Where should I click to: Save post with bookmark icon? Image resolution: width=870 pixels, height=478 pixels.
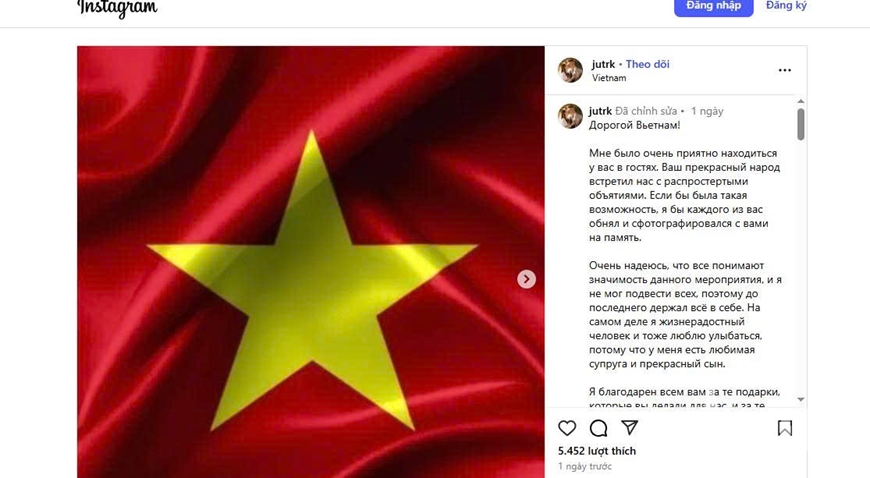click(785, 428)
